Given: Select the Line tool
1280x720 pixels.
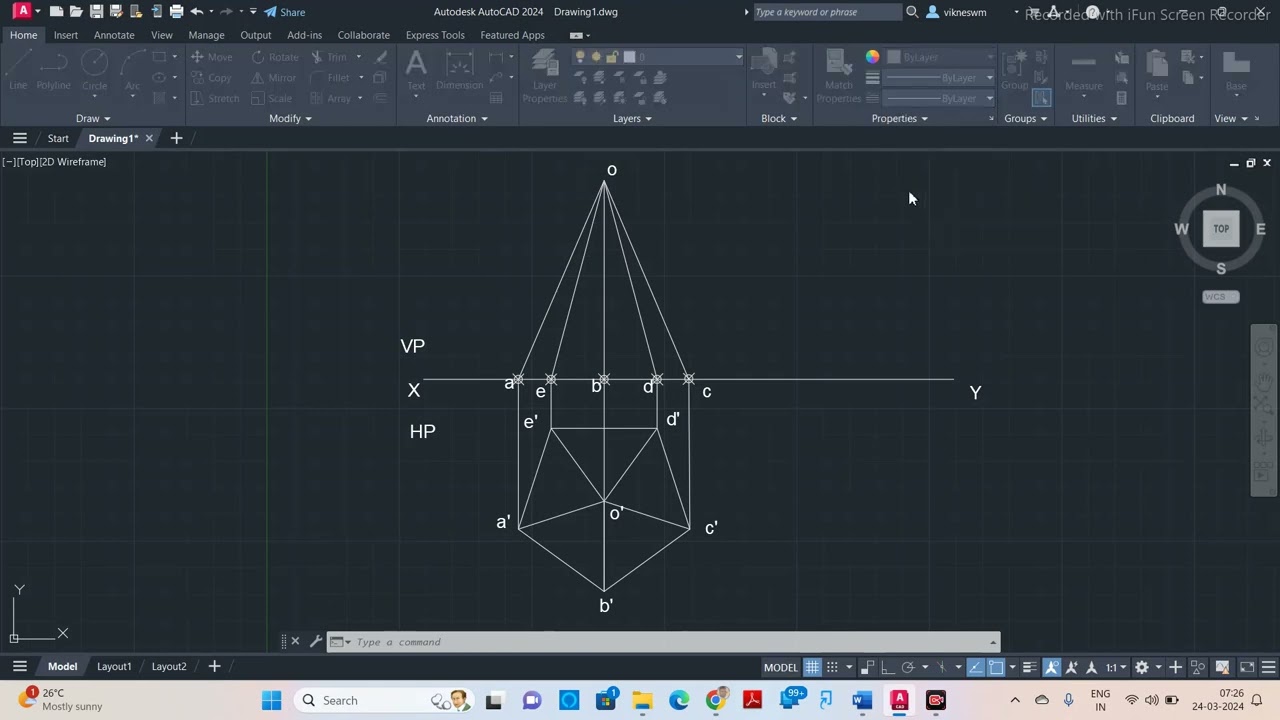Looking at the screenshot, I should coord(18,71).
